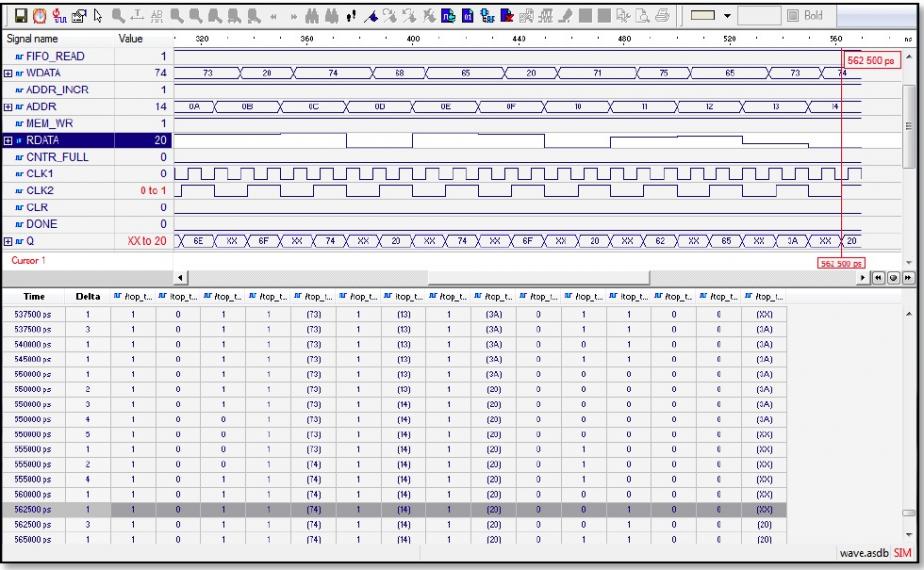The height and width of the screenshot is (570, 924).
Task: Click the Delta column header
Action: [x=88, y=296]
